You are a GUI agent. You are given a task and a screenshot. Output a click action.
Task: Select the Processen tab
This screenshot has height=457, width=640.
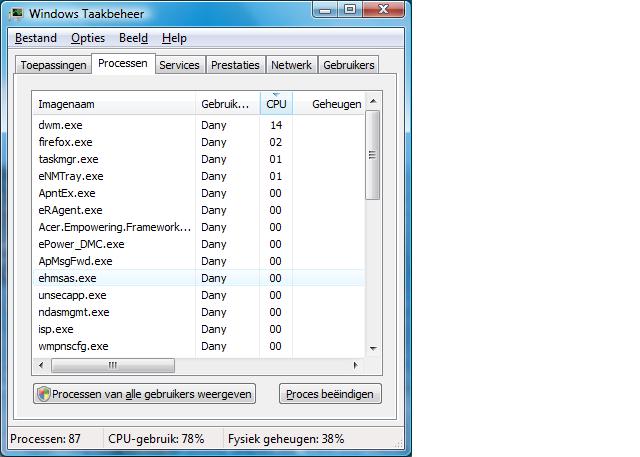point(123,63)
